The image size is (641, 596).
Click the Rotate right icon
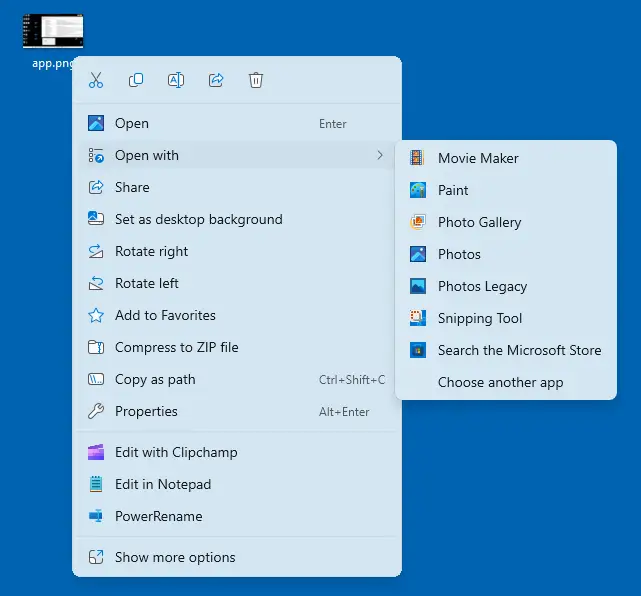[96, 251]
